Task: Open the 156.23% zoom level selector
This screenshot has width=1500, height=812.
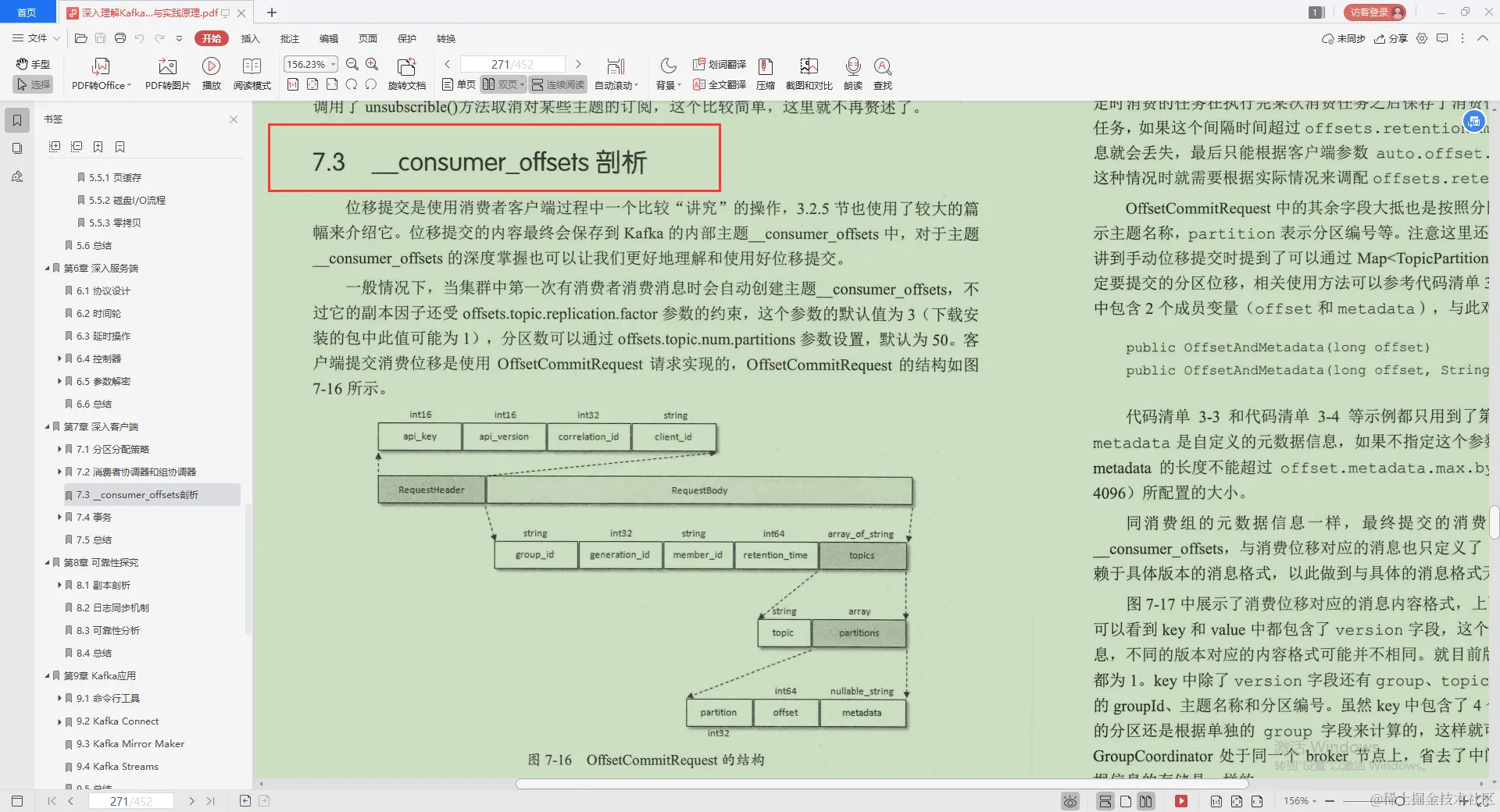Action: pyautogui.click(x=309, y=63)
